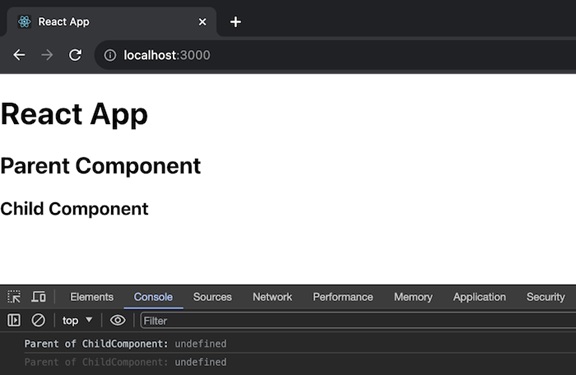Open the Performance panel tab
The image size is (576, 375).
343,297
